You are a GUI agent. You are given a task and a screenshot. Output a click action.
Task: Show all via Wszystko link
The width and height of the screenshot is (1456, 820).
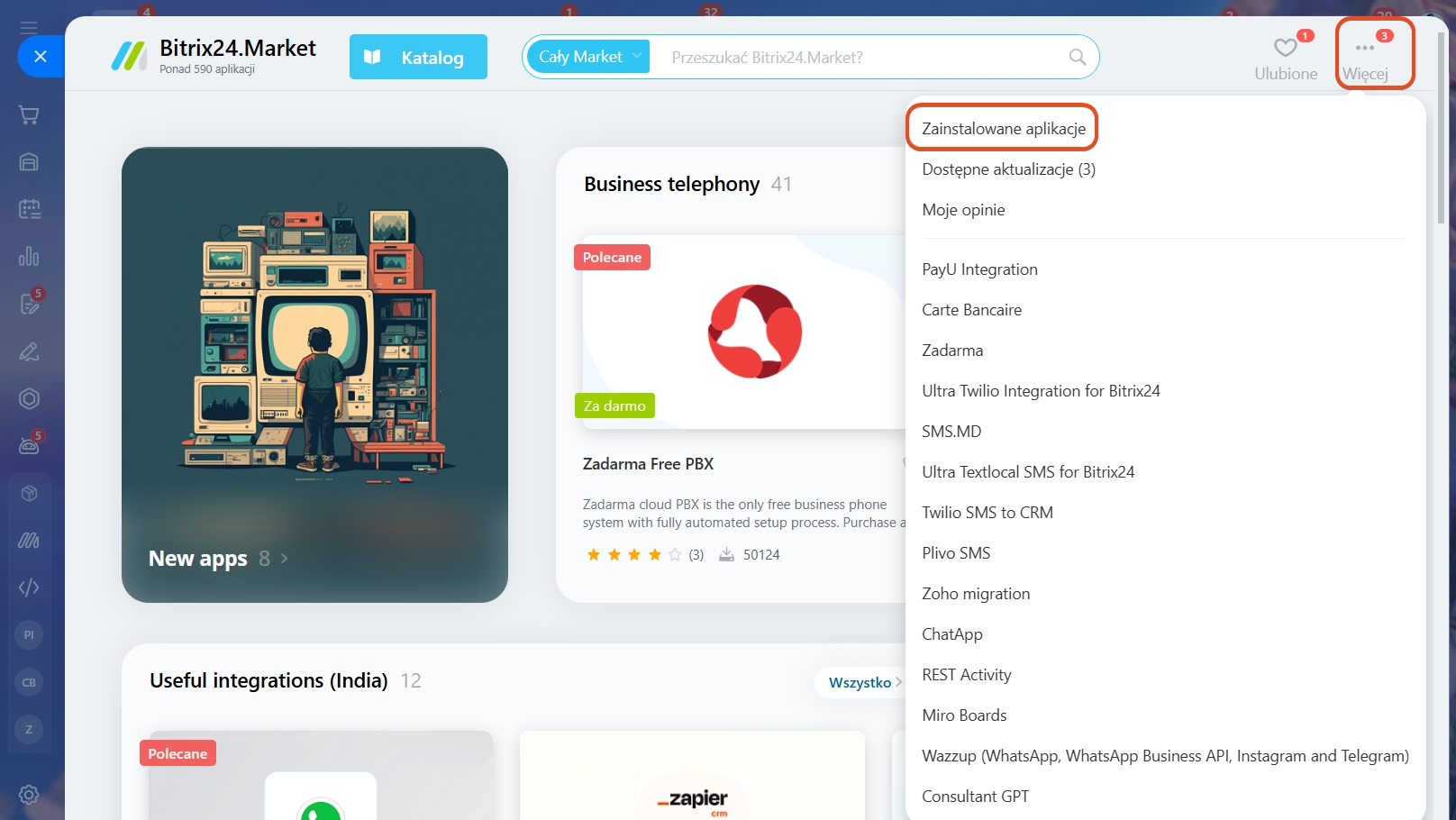[865, 682]
